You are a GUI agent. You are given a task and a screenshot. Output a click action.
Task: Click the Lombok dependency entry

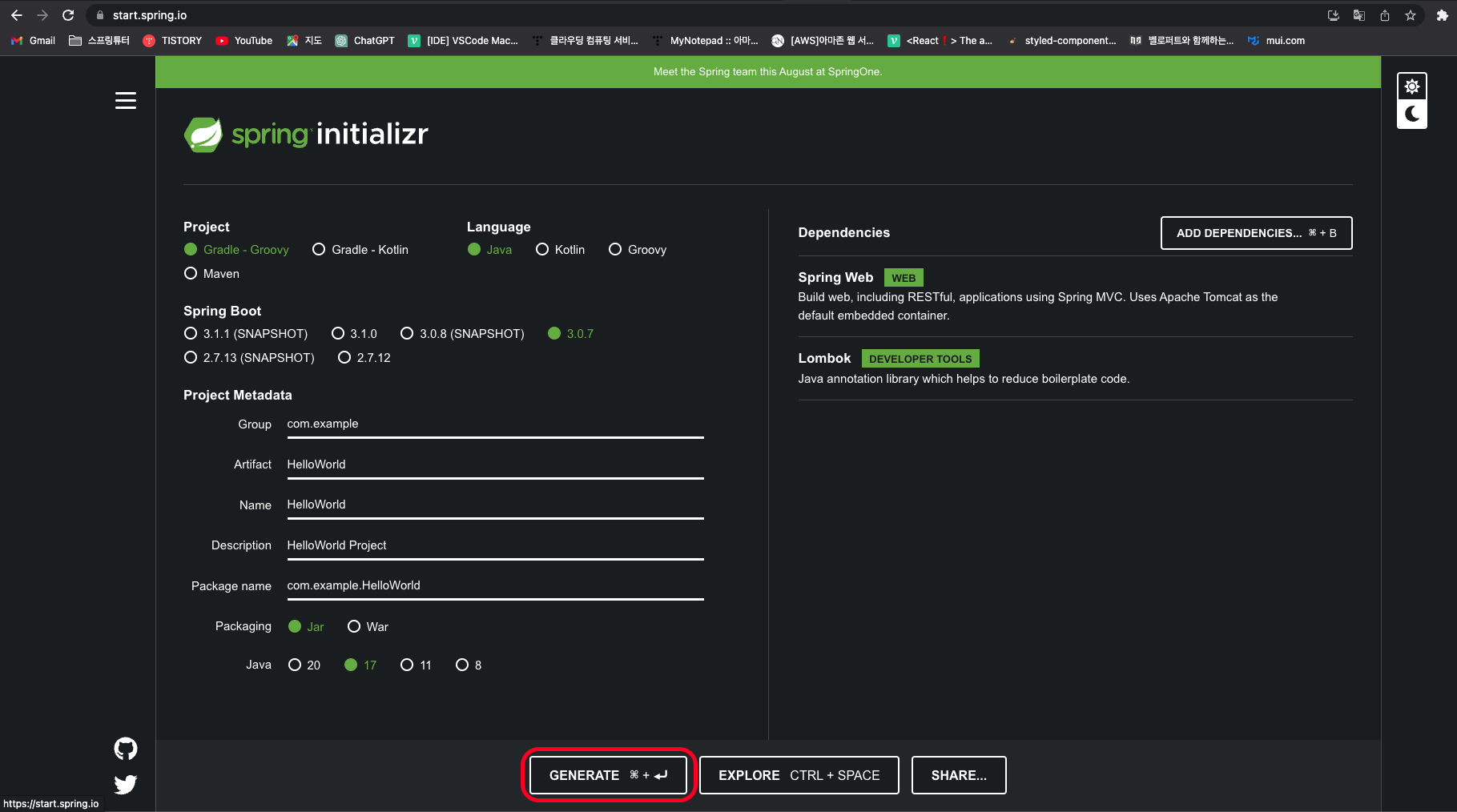[x=1075, y=368]
